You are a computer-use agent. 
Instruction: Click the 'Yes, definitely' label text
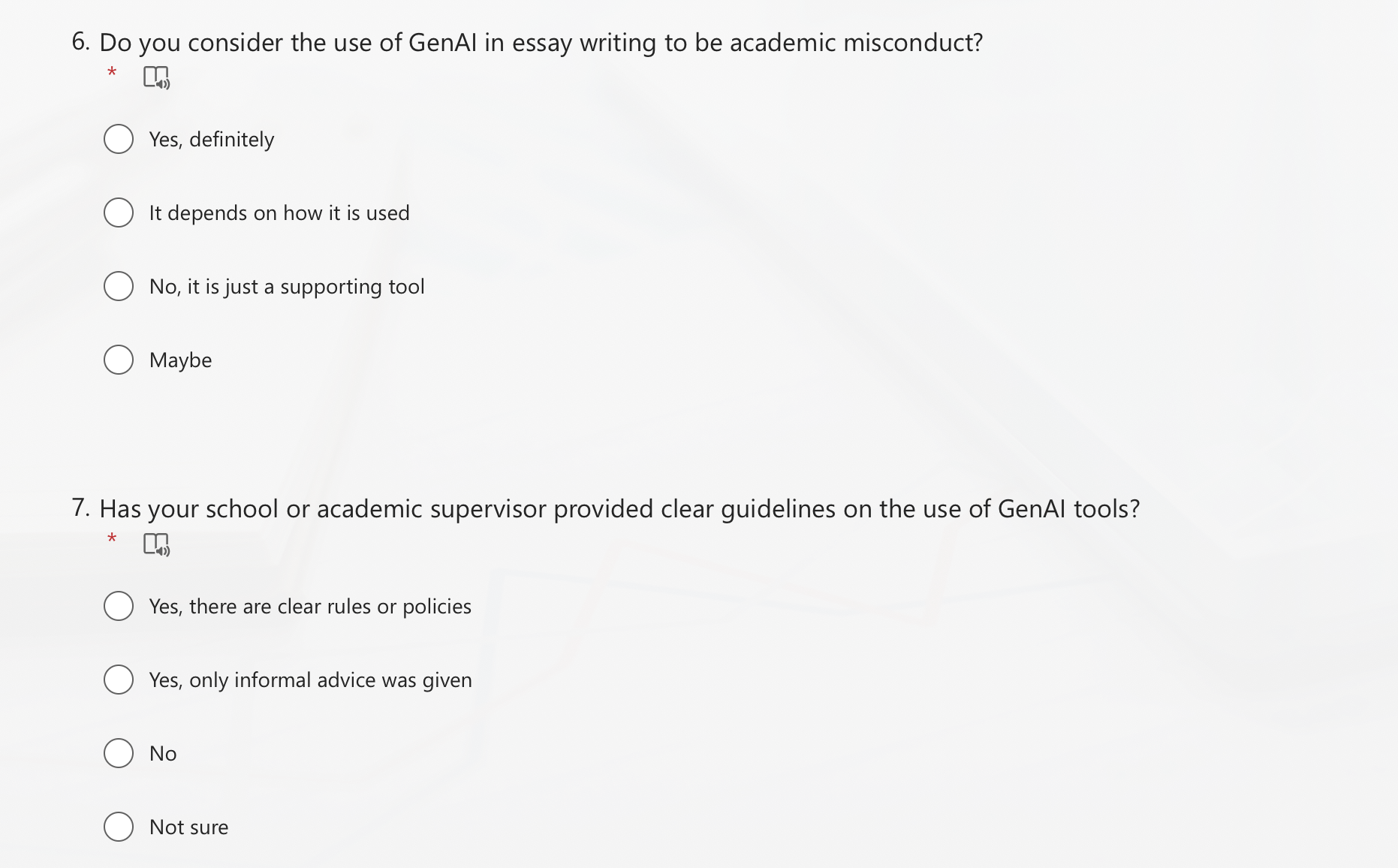[212, 140]
